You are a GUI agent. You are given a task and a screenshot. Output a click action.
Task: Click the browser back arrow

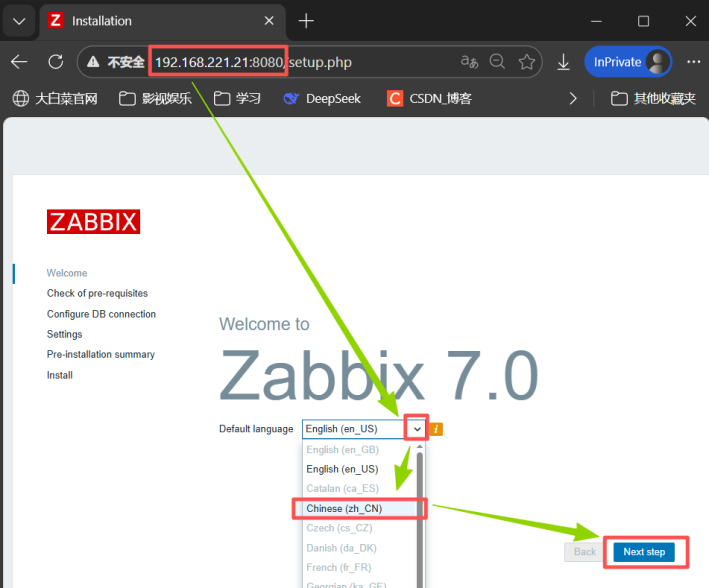19,62
